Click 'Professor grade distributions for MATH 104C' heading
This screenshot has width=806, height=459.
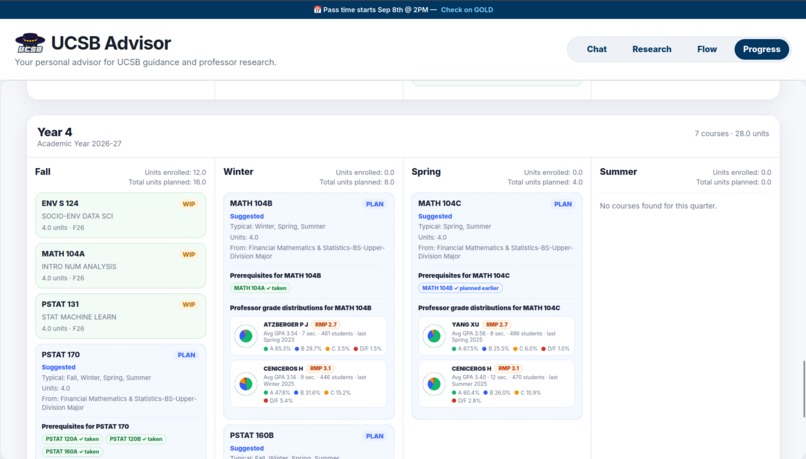click(x=489, y=308)
